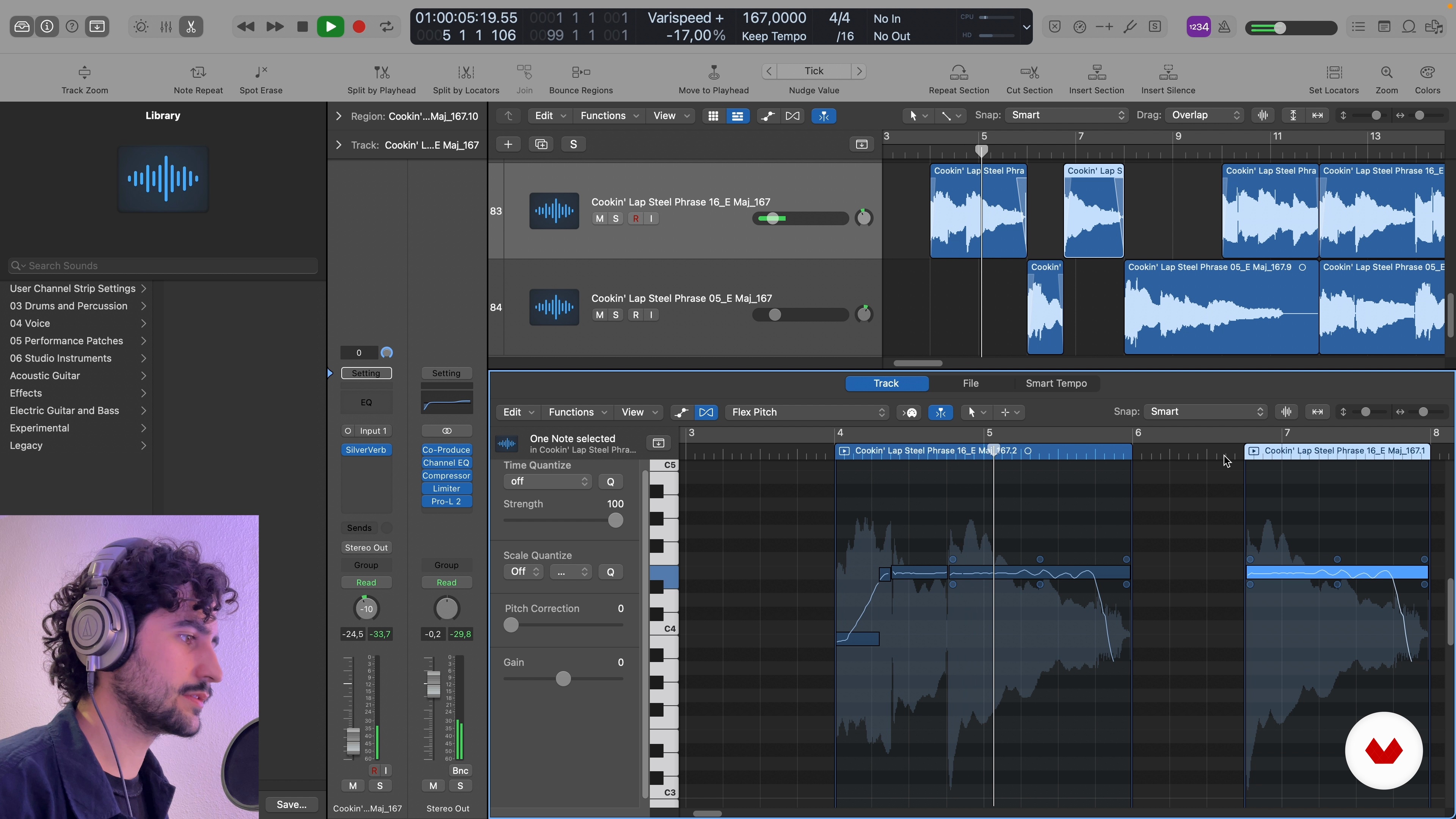The height and width of the screenshot is (819, 1456).
Task: Click the Split by Playhead icon
Action: click(x=381, y=72)
